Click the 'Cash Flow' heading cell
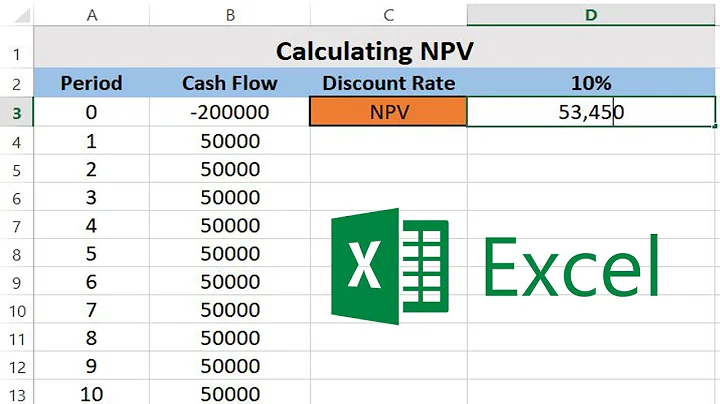Screen dimensions: 720x404 tap(230, 83)
